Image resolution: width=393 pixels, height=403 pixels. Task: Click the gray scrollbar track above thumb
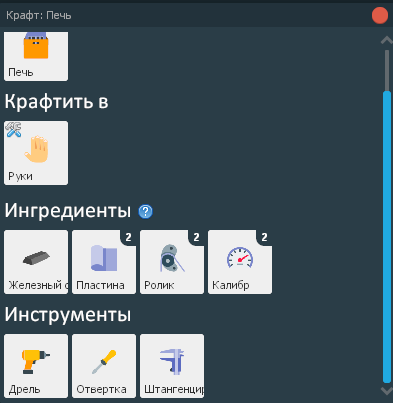(387, 70)
